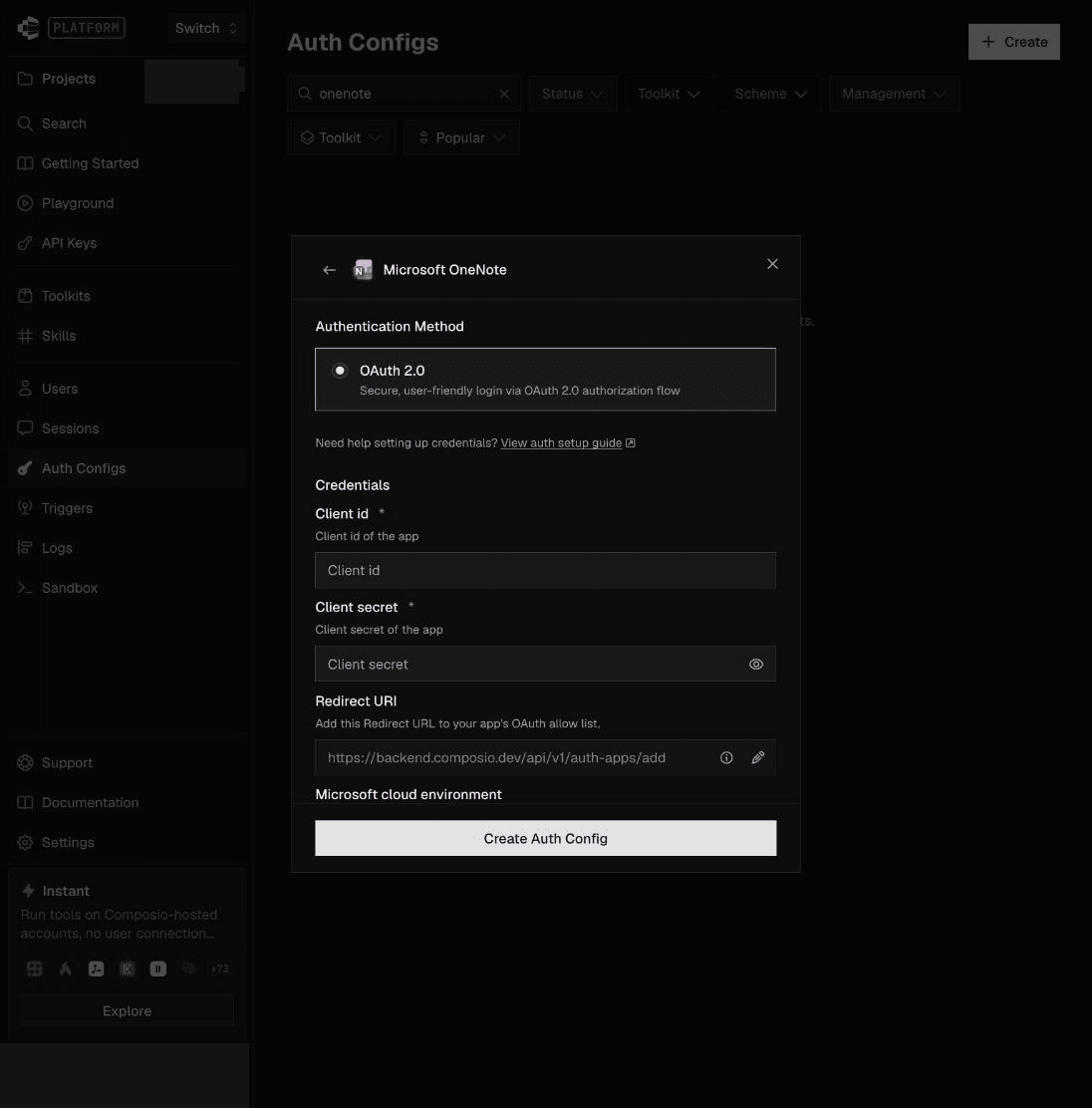Open the Switch project selector

tap(206, 28)
